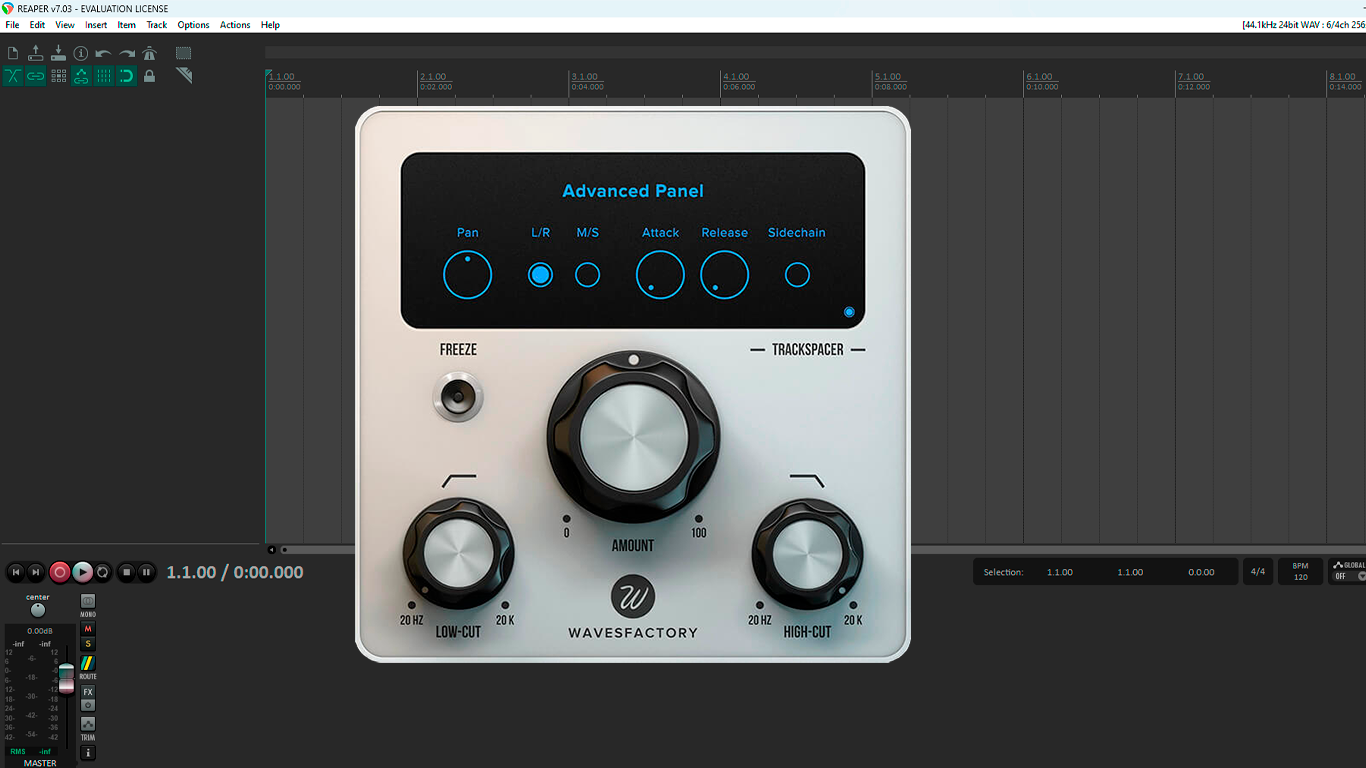Screen dimensions: 1366x768
Task: Collapse Advanced Panel with small blue dot
Action: [x=849, y=312]
